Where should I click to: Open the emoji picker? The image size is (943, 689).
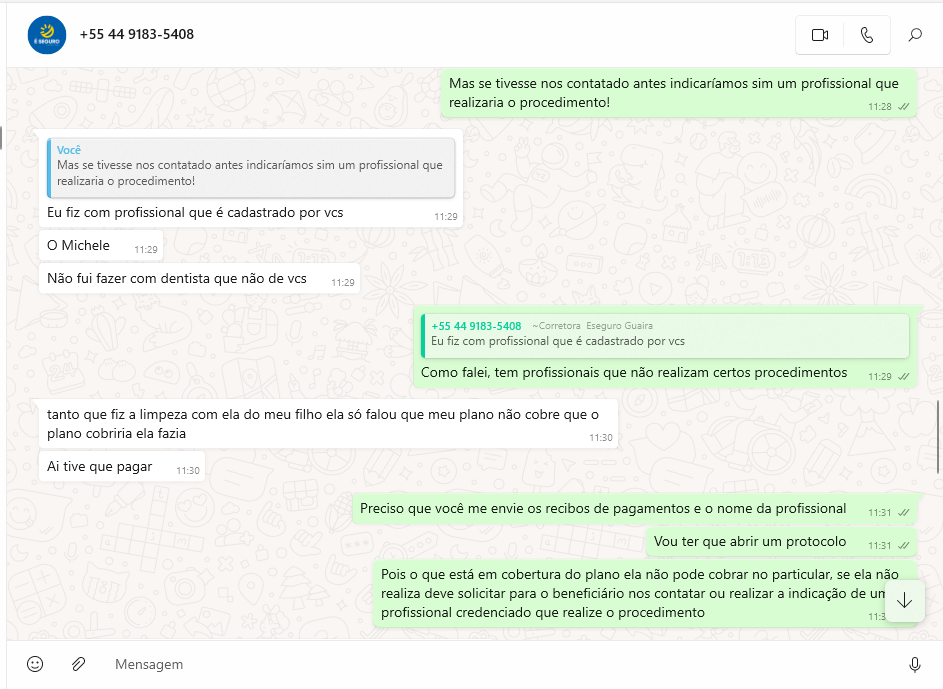point(35,664)
